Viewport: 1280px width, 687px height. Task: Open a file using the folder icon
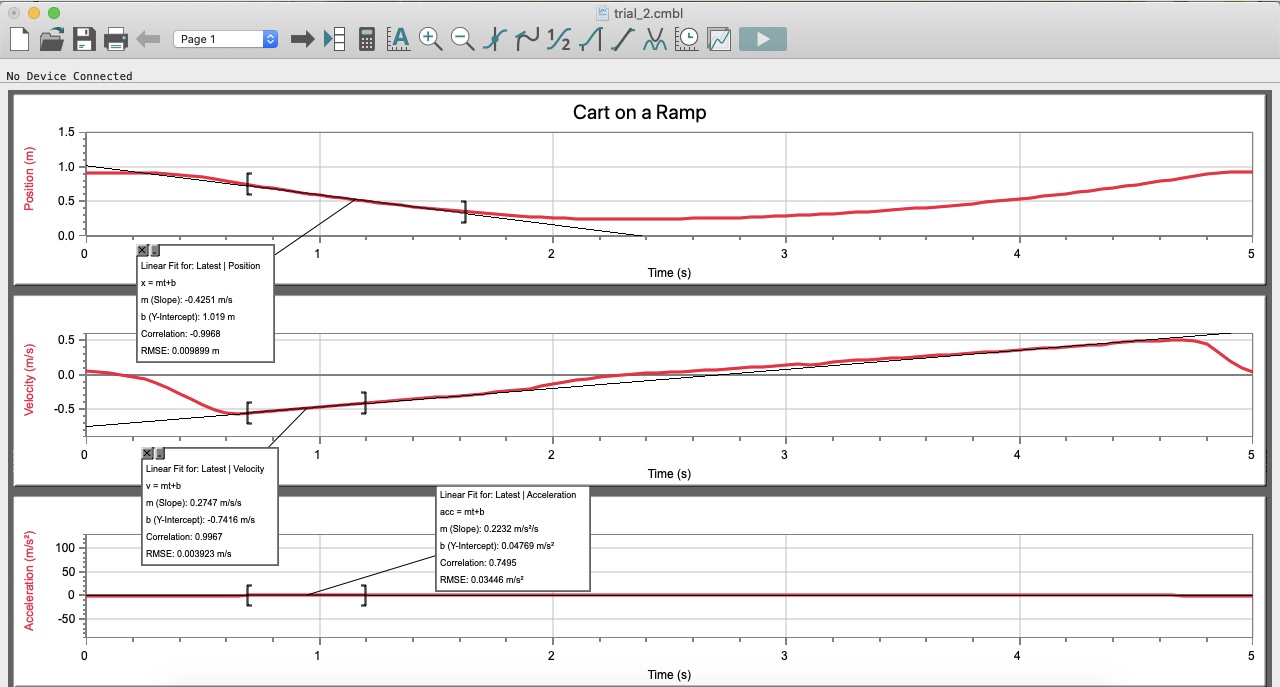pos(52,39)
